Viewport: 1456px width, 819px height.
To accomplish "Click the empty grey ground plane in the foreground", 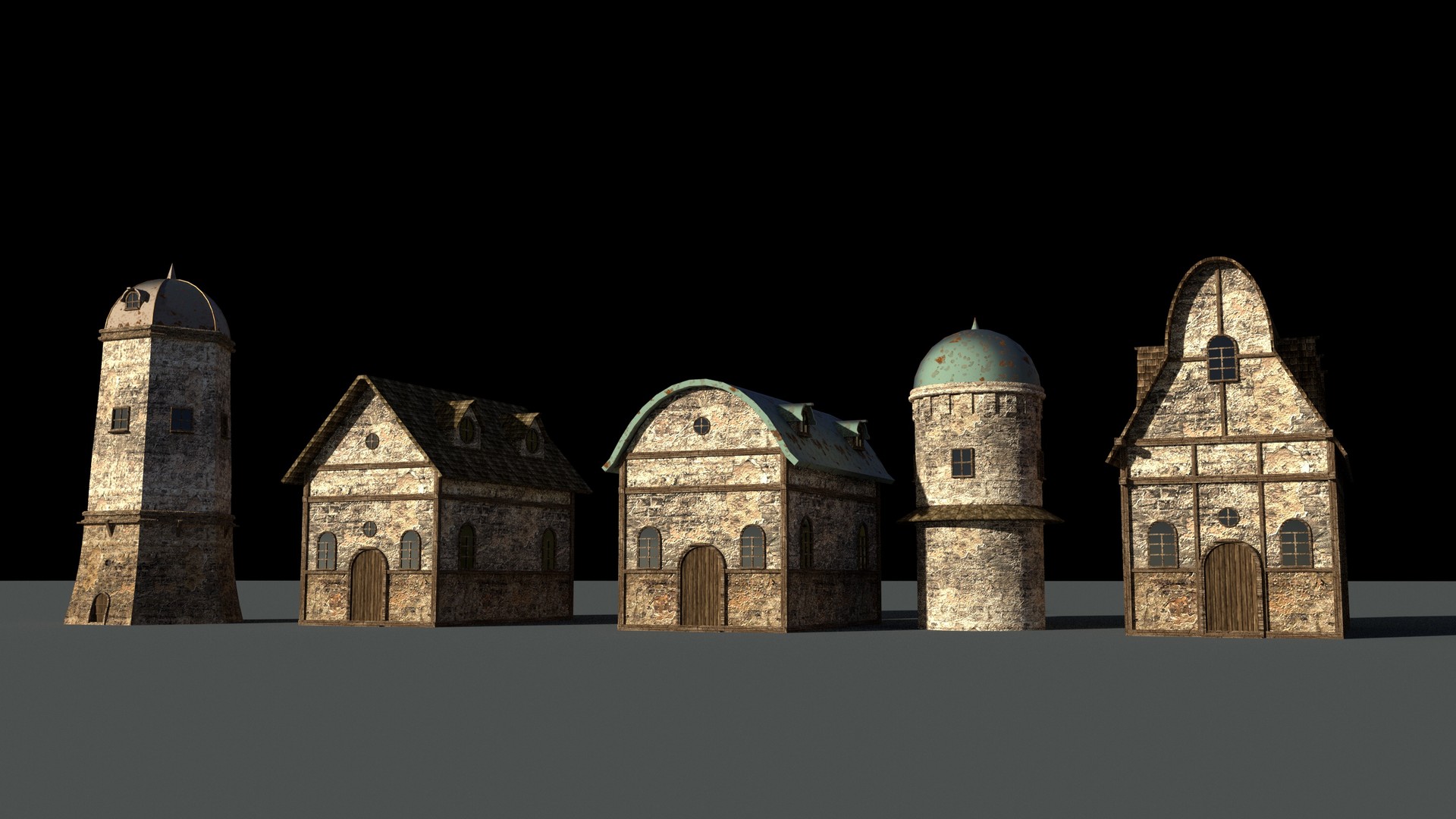I will click(728, 728).
